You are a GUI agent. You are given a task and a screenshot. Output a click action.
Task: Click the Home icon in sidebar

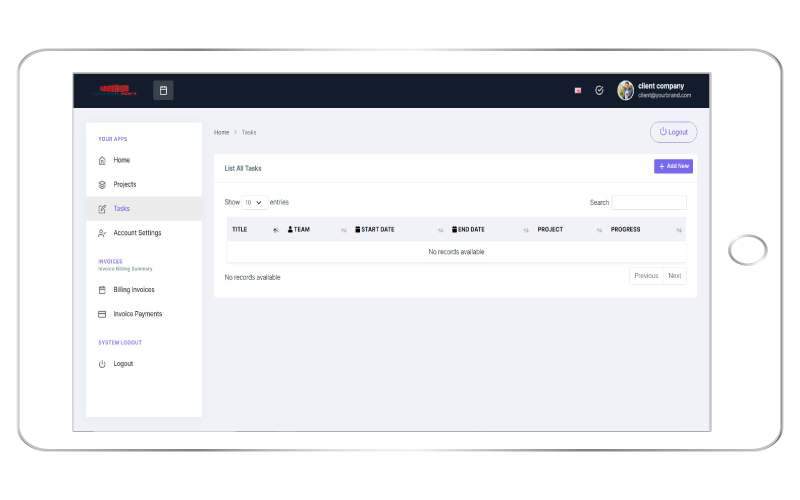tap(102, 160)
